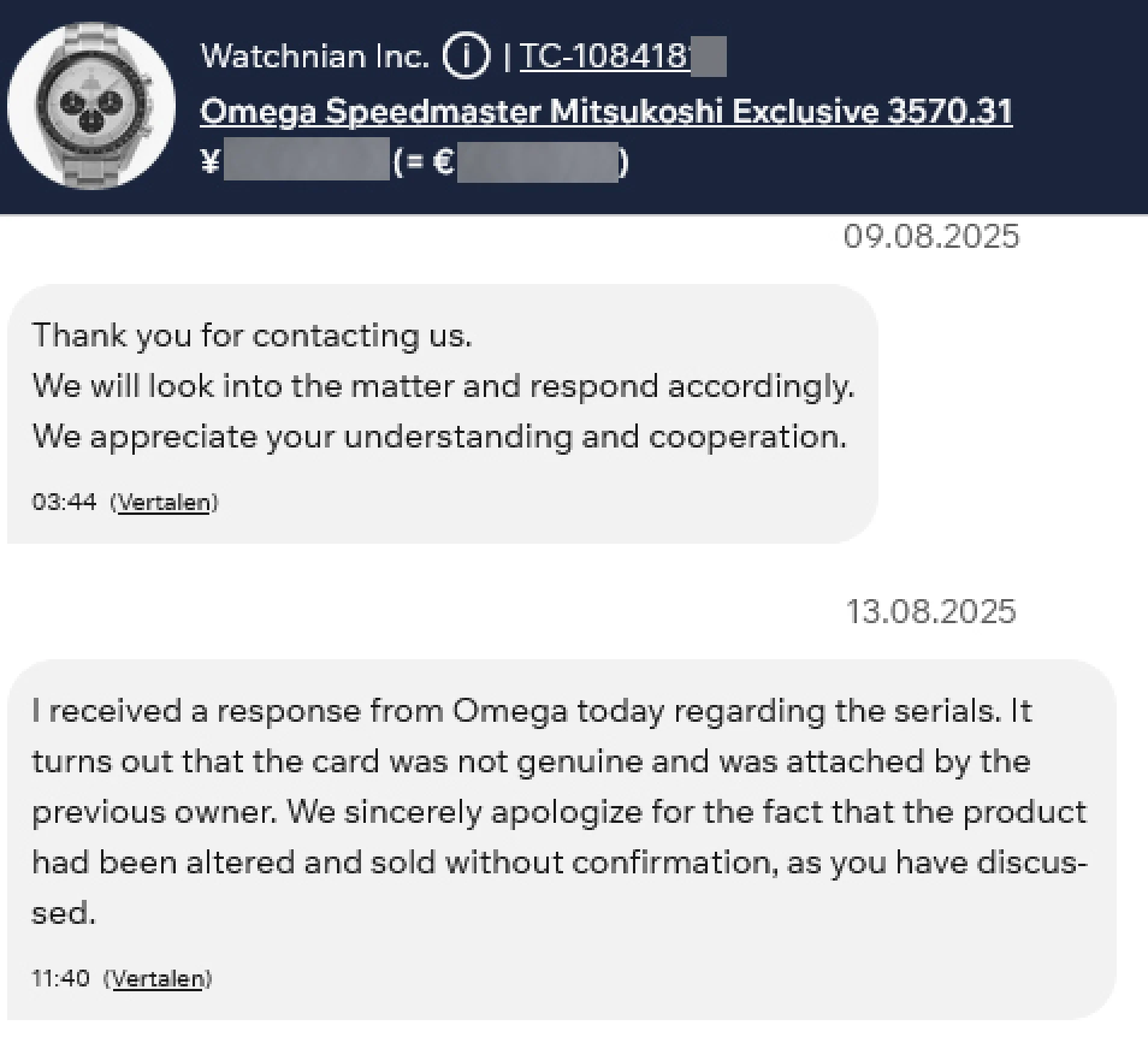The image size is (1148, 1049).
Task: Click the "altered and sold without confirmation" line
Action: [x=560, y=862]
